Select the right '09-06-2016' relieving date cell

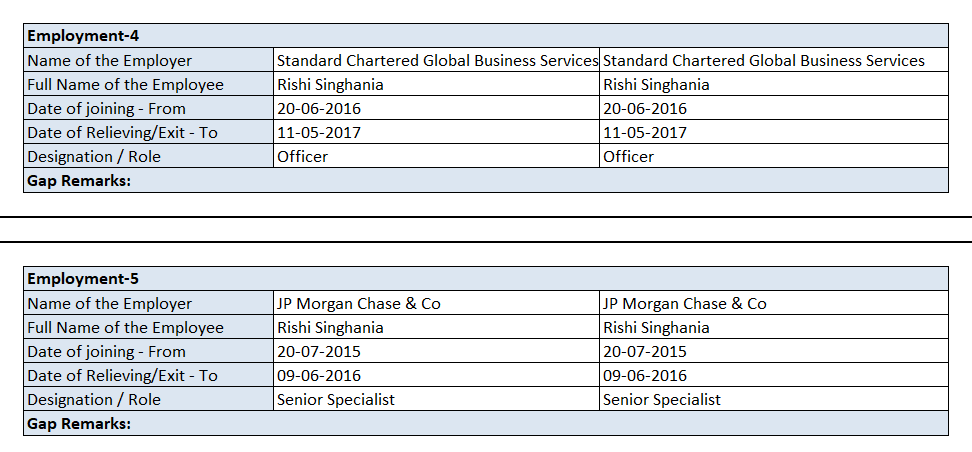point(645,375)
